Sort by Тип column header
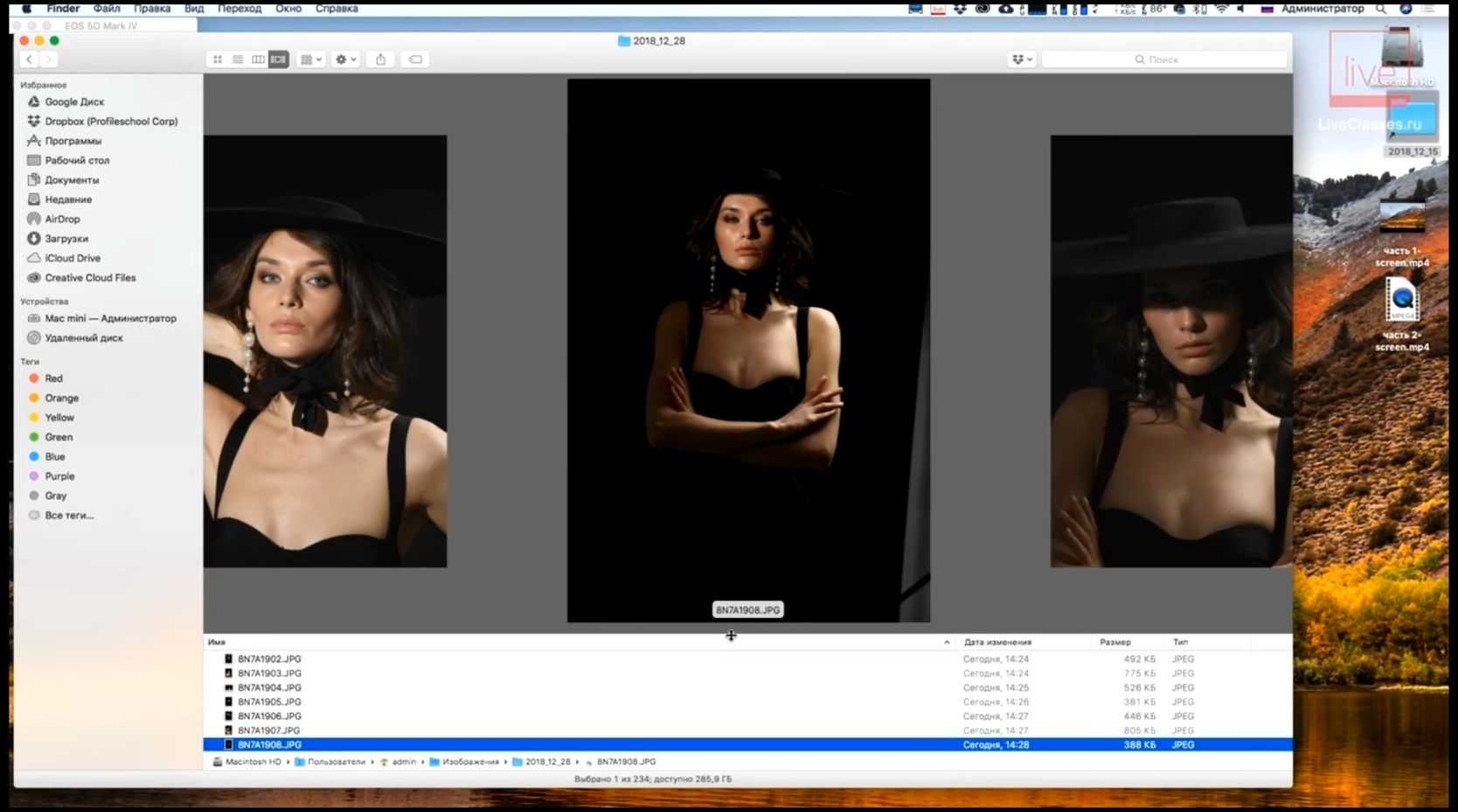Viewport: 1458px width, 812px height. coord(1181,642)
